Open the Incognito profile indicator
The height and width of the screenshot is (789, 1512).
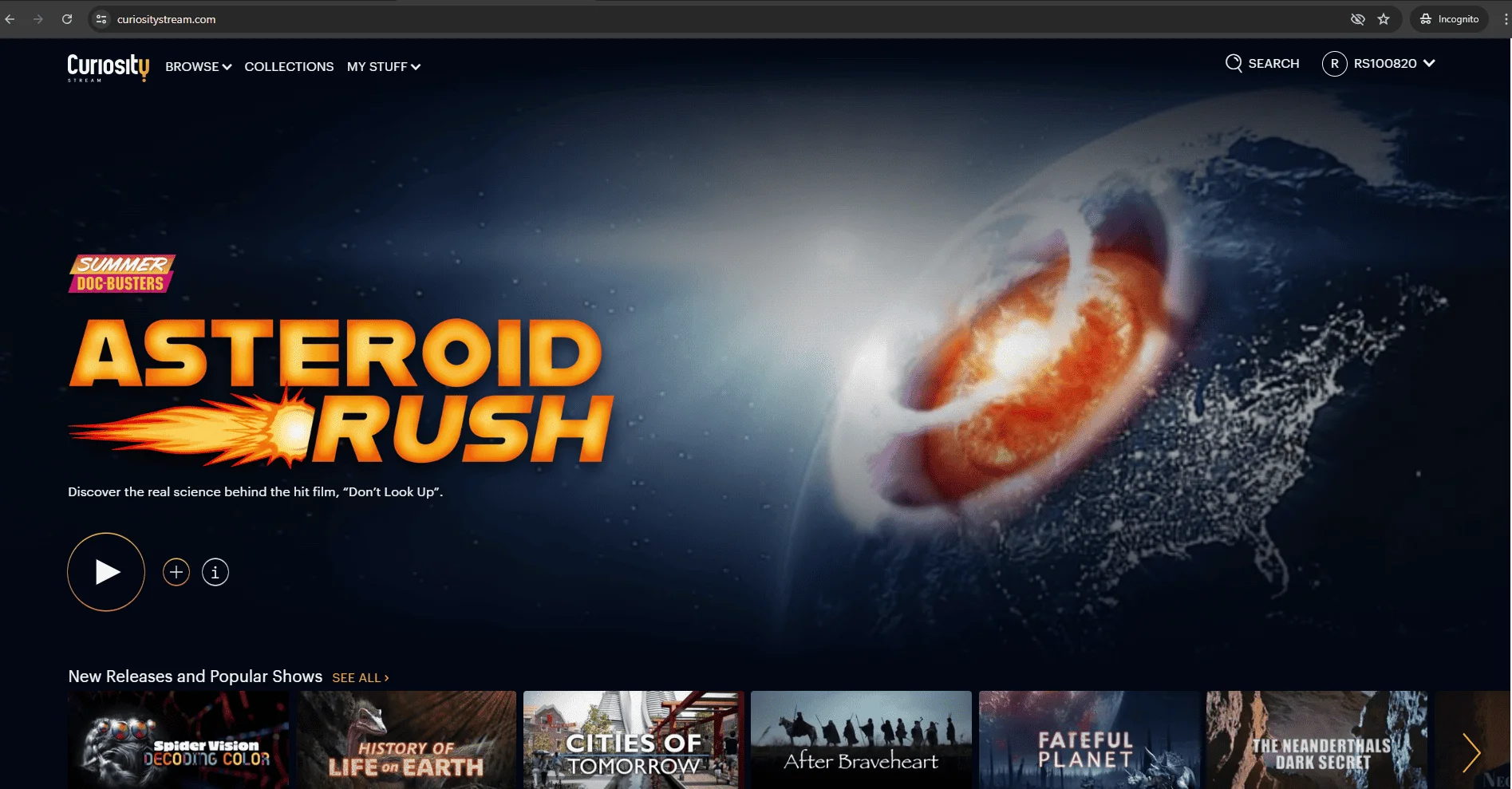(1450, 19)
